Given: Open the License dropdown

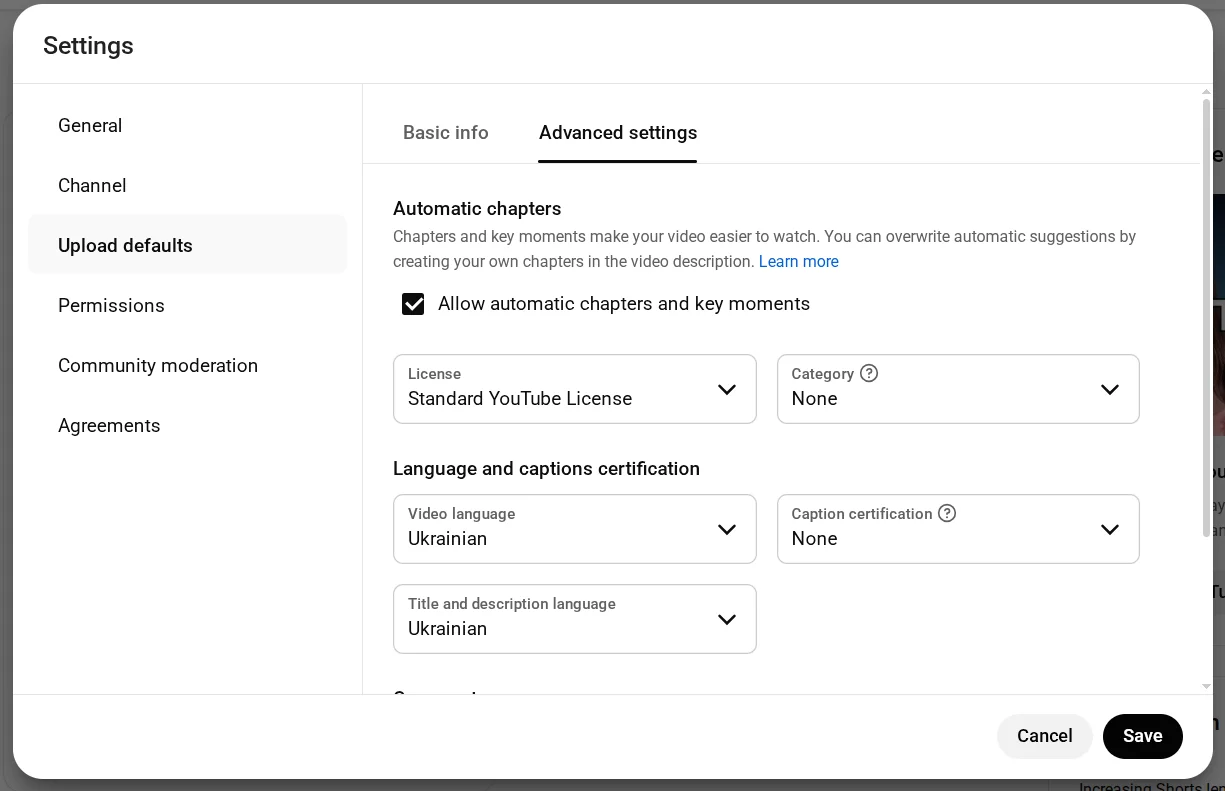Looking at the screenshot, I should click(x=574, y=389).
